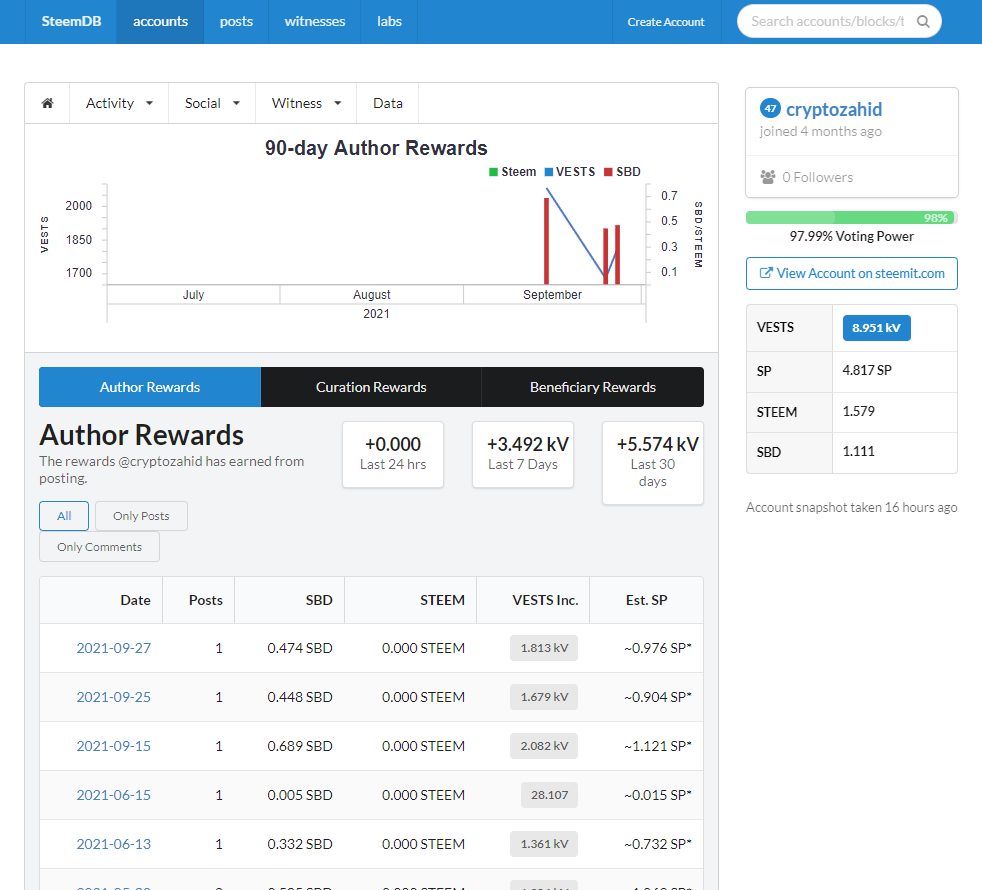982x890 pixels.
Task: Click the voting power progress bar
Action: 850,218
